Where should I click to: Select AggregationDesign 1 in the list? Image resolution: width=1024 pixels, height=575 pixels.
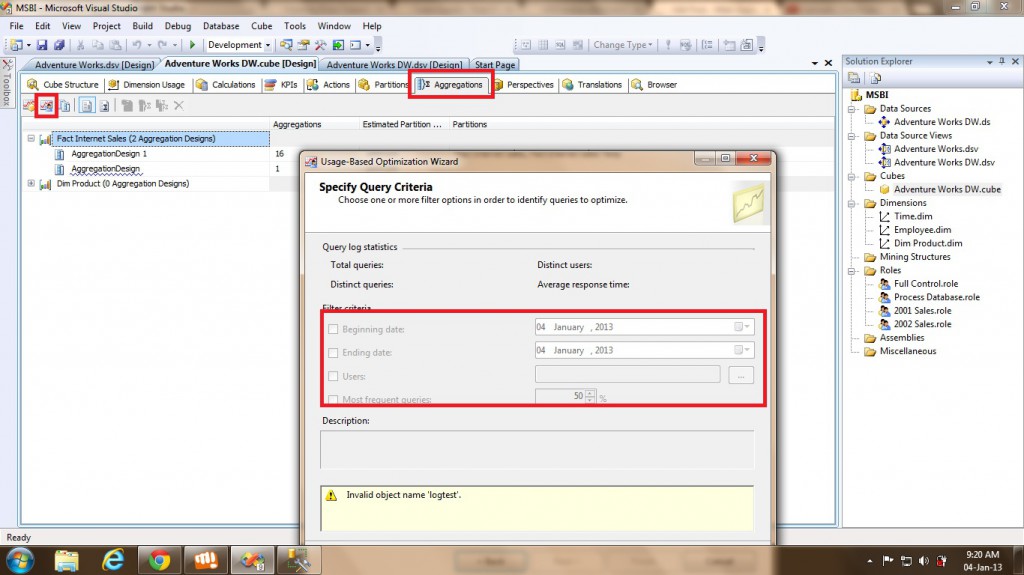[108, 154]
